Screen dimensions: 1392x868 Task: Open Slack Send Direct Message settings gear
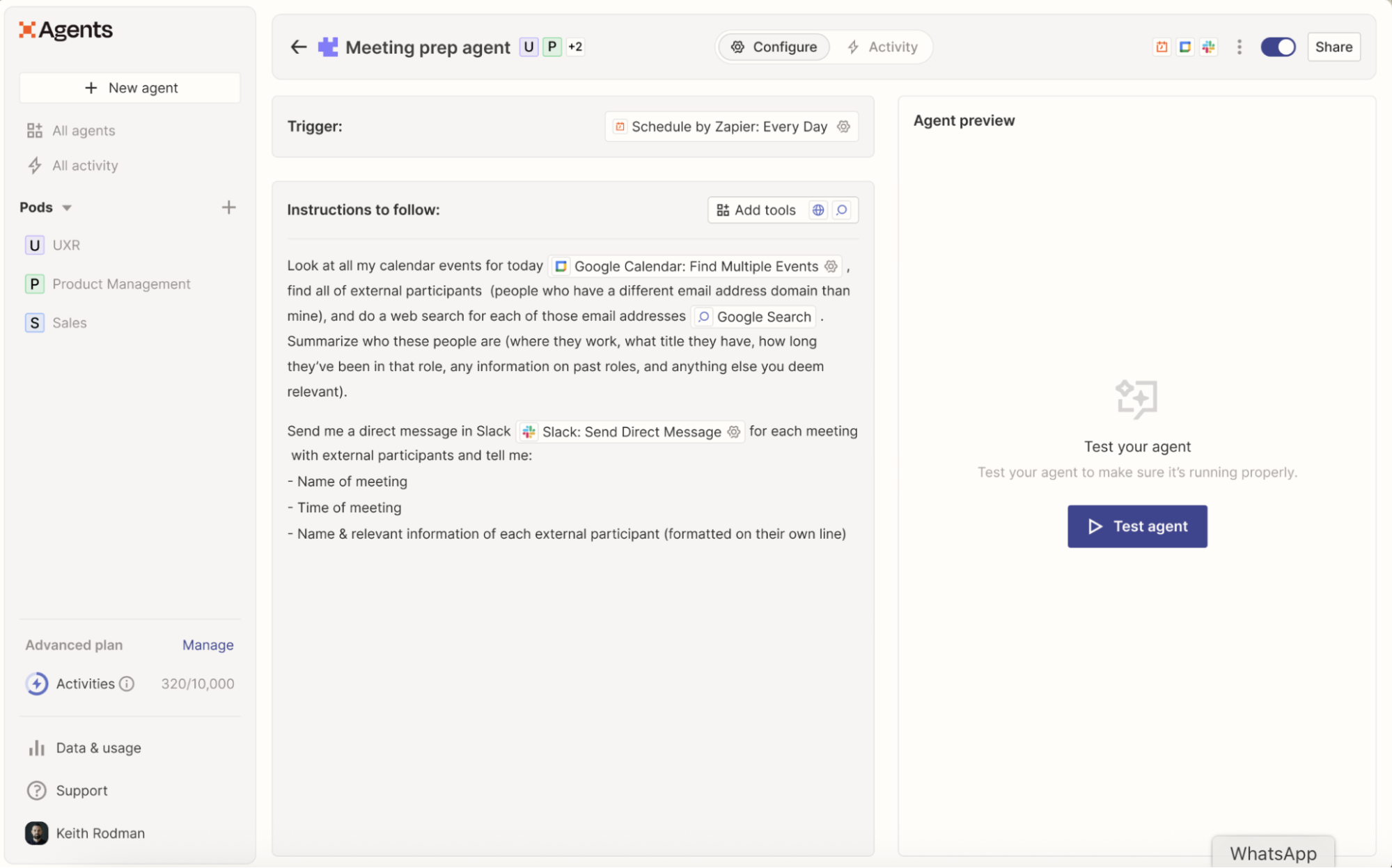point(734,432)
